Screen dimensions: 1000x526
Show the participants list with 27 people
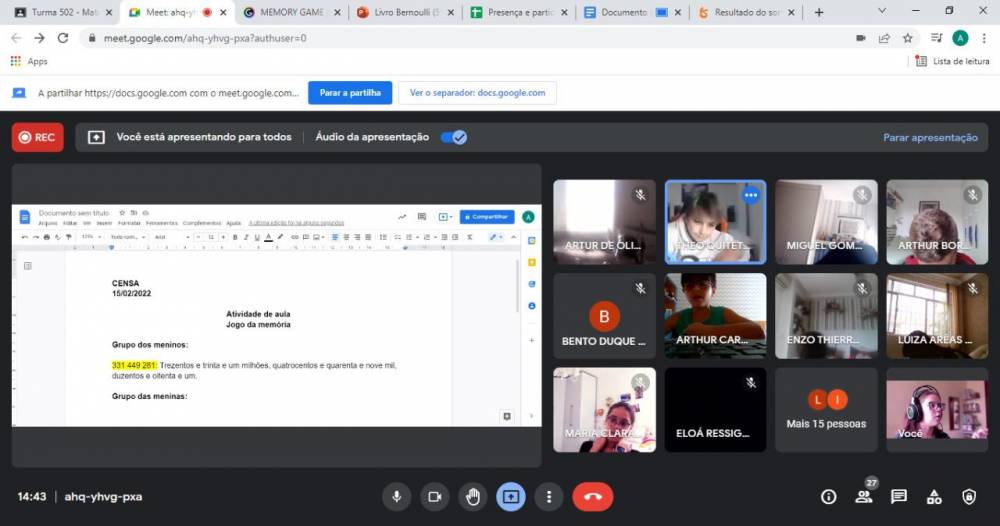(863, 496)
